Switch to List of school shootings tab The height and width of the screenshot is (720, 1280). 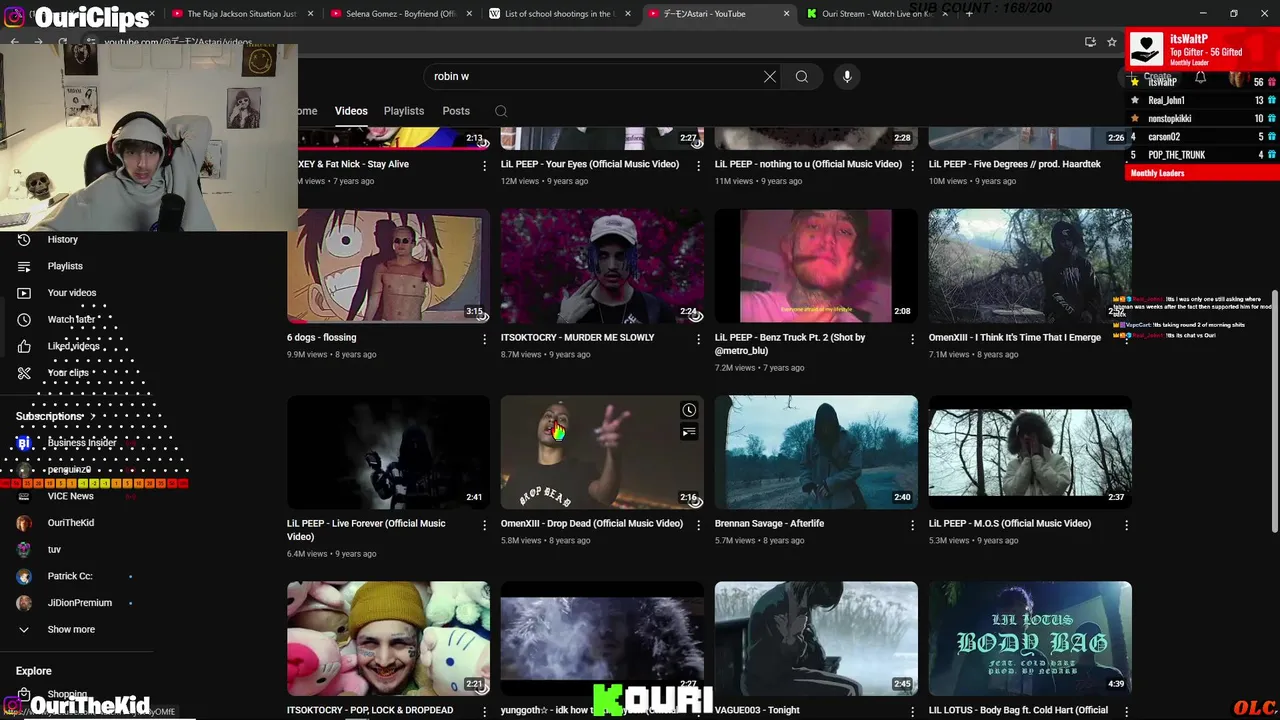click(x=558, y=14)
